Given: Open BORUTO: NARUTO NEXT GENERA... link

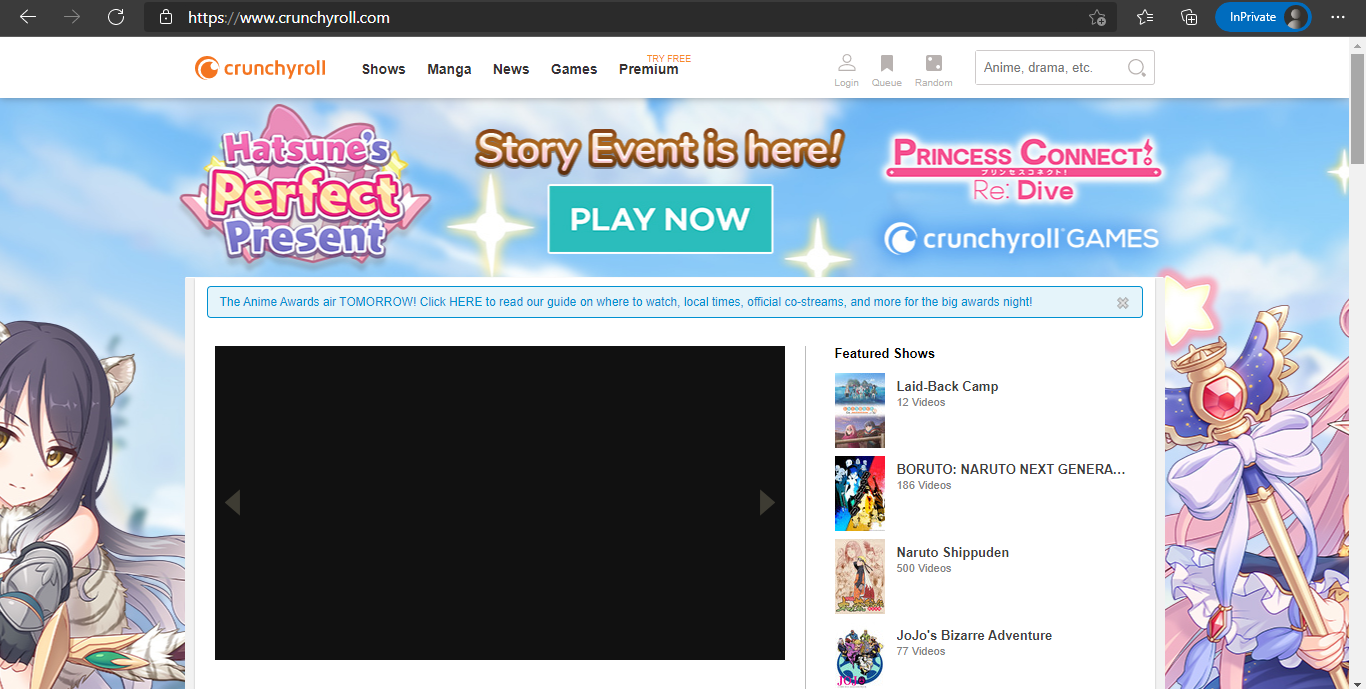Looking at the screenshot, I should [1011, 469].
